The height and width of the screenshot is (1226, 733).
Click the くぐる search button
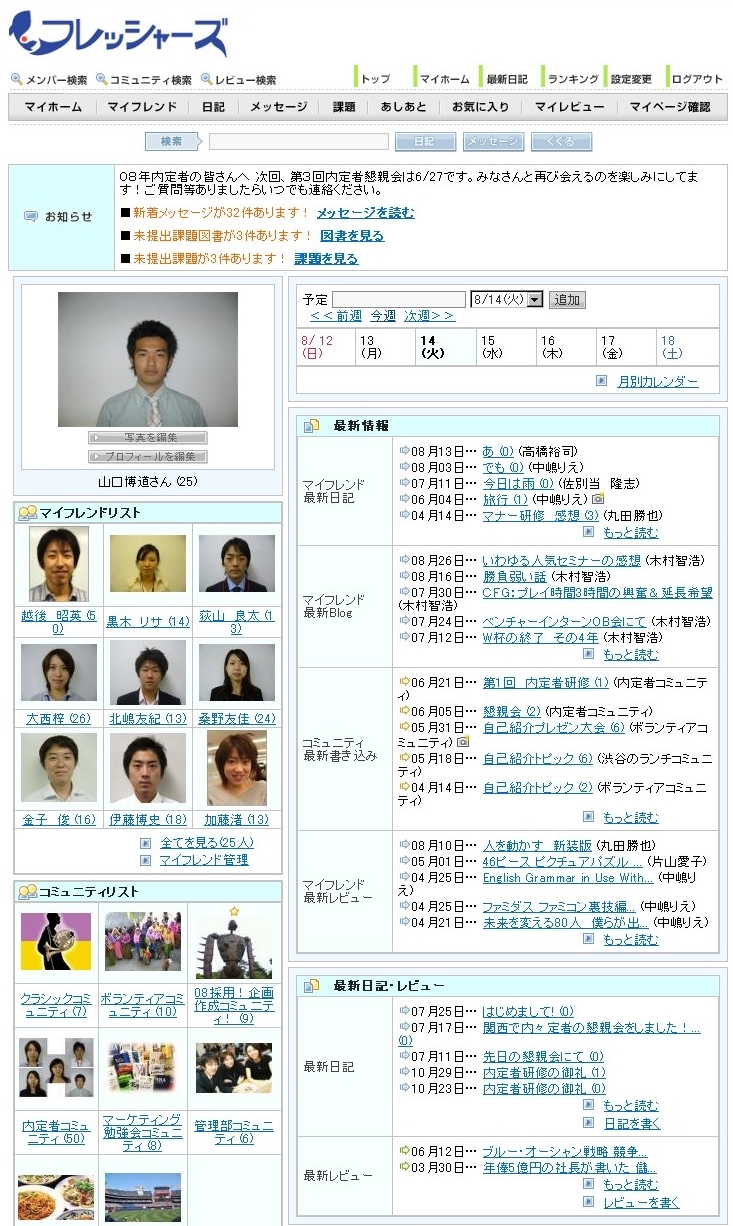pyautogui.click(x=561, y=142)
